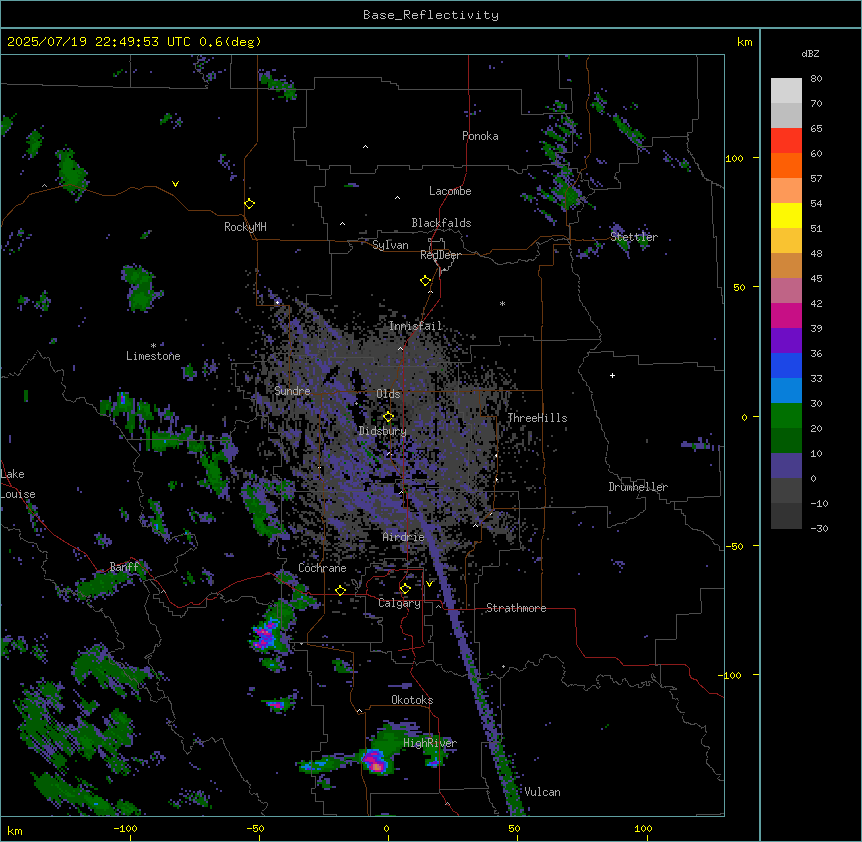Click the Lacombe city label
The height and width of the screenshot is (842, 862).
450,191
